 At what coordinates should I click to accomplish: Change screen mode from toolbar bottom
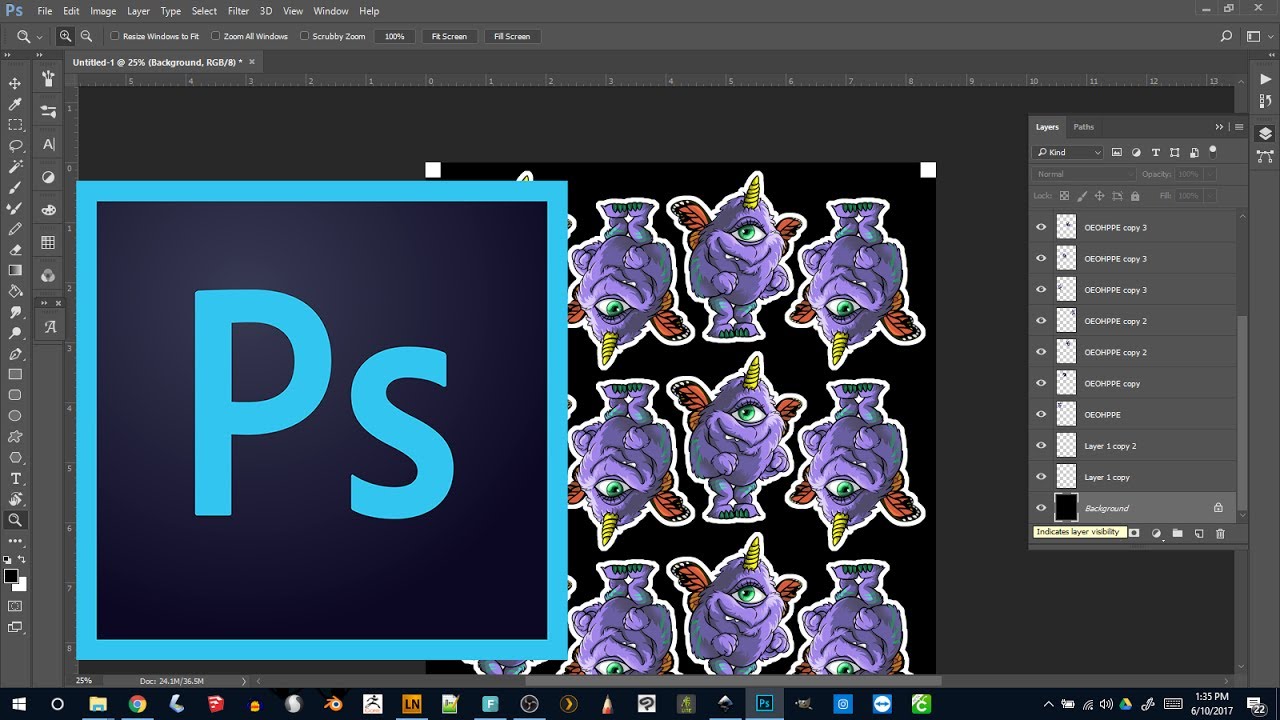tap(15, 627)
